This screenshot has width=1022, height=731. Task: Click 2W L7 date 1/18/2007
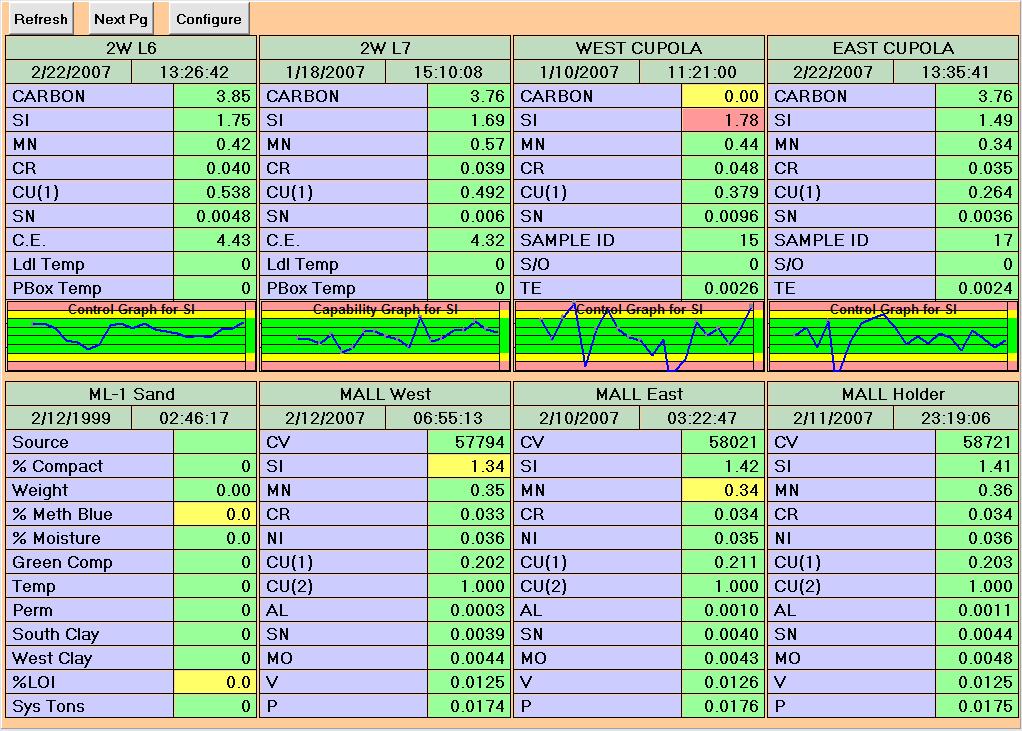click(323, 72)
